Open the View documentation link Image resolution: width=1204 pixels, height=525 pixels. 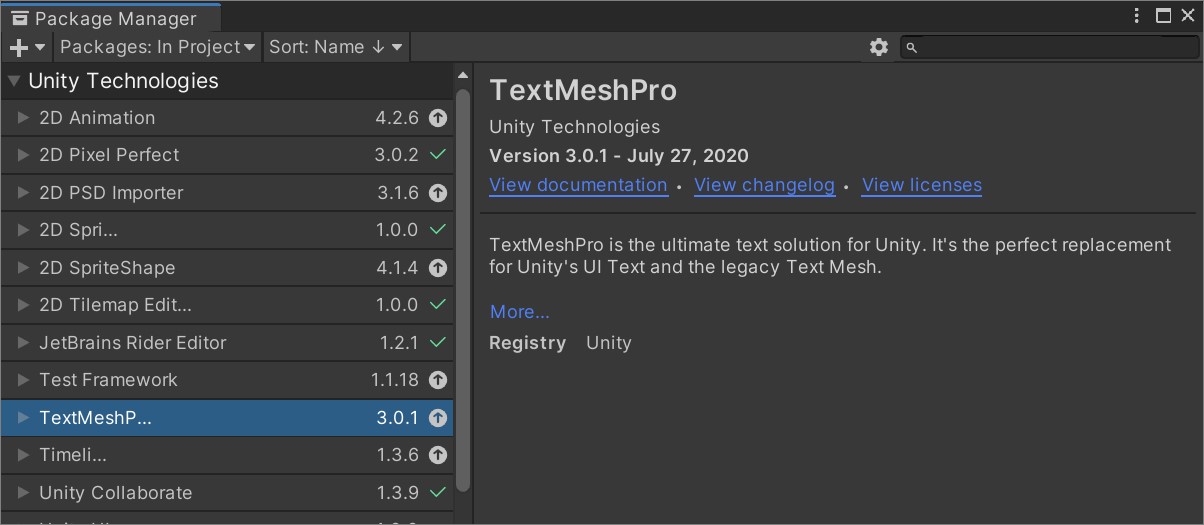(578, 185)
